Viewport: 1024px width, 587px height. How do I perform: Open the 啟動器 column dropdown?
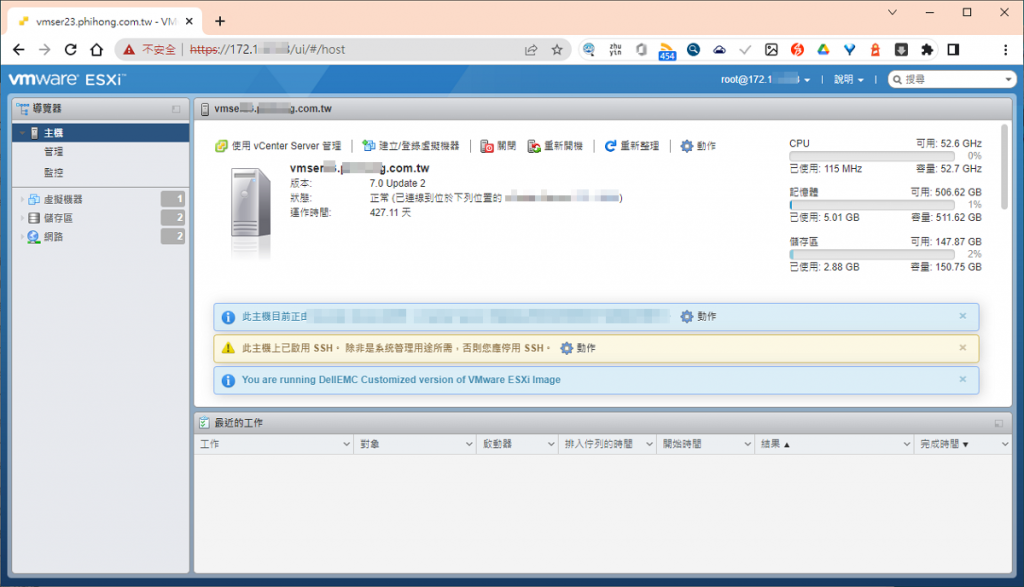coord(551,444)
